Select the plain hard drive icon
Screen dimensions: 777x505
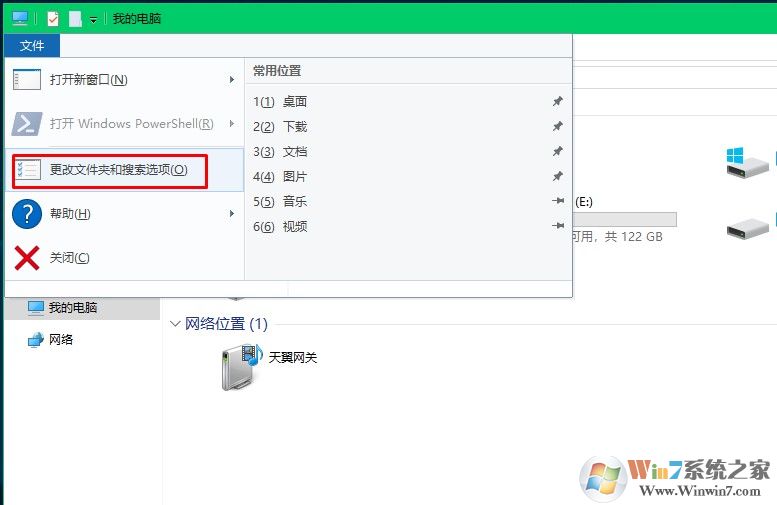[748, 229]
